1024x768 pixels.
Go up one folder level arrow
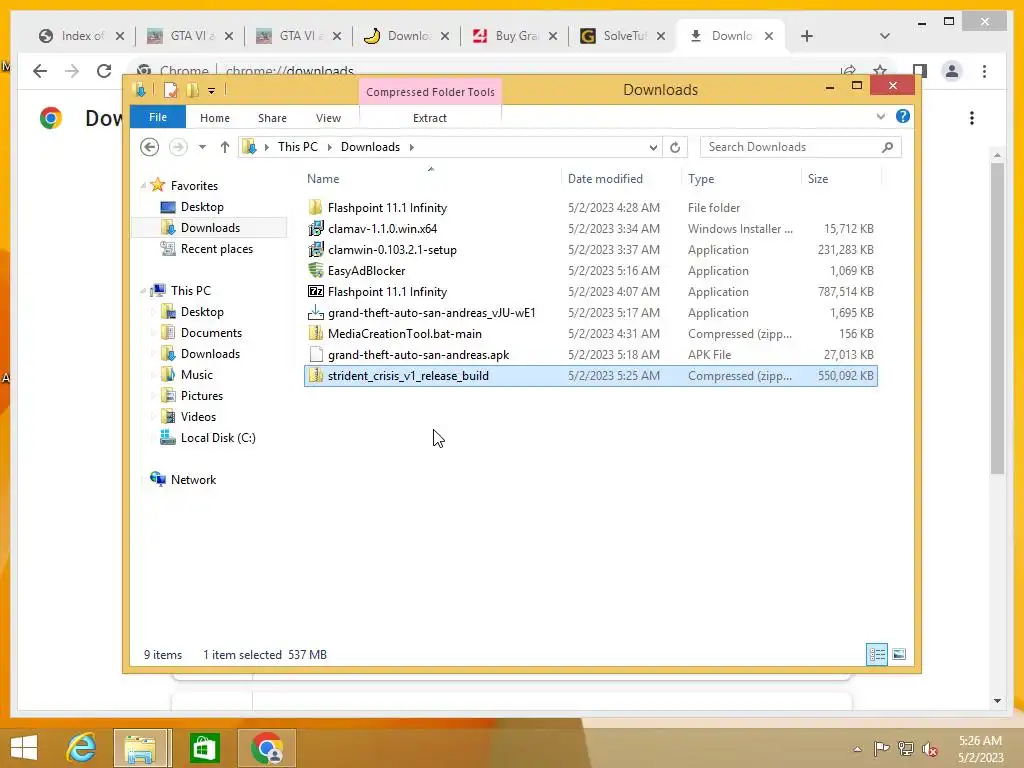tap(225, 147)
